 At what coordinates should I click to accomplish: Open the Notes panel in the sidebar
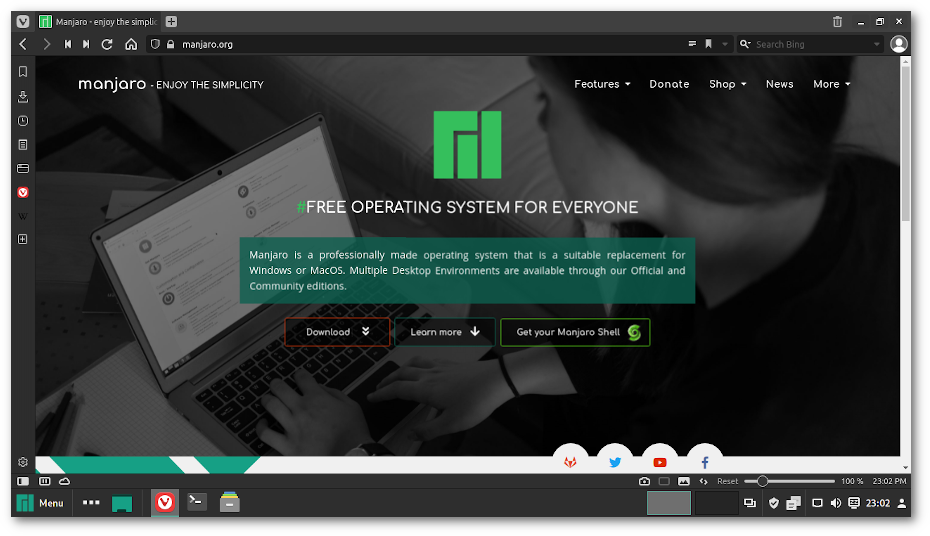(x=23, y=145)
